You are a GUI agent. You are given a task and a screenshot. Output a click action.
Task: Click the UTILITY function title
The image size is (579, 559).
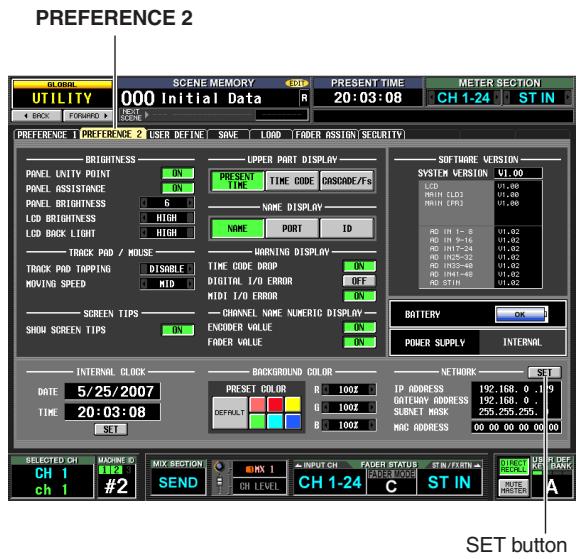click(62, 98)
